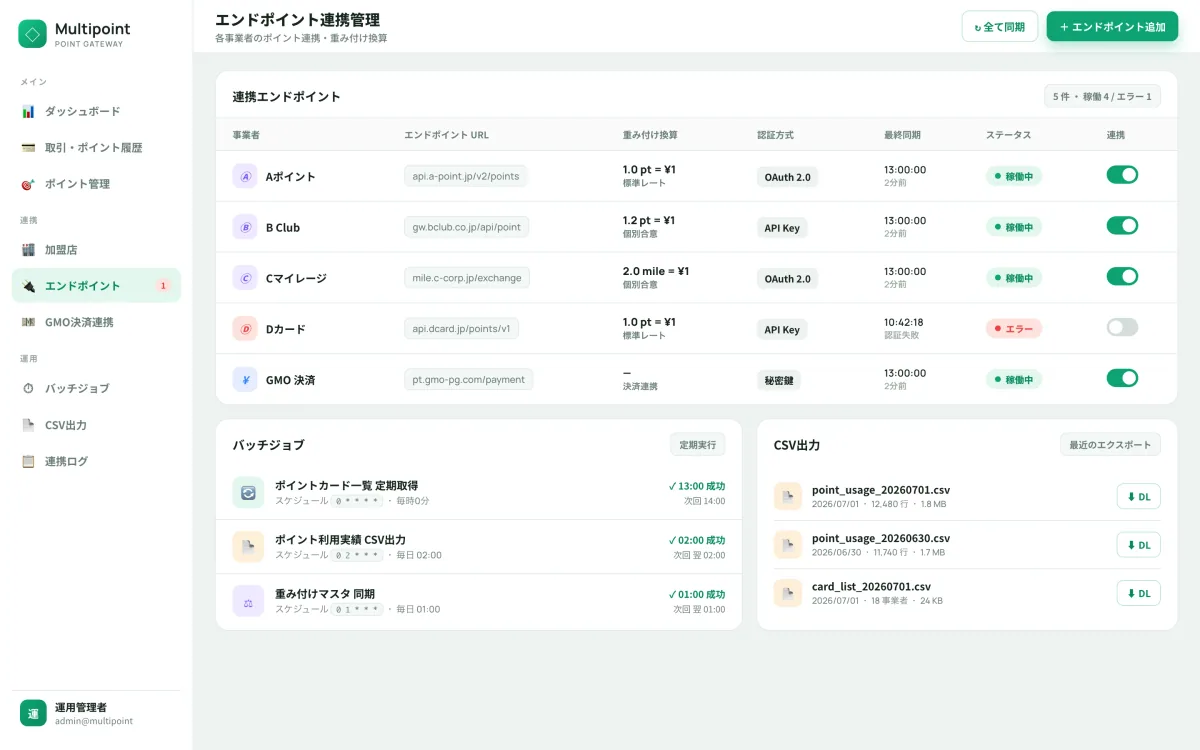Viewport: 1200px width, 750px height.
Task: Click URL mile.c-corp.jp/exchange
Action: point(467,278)
